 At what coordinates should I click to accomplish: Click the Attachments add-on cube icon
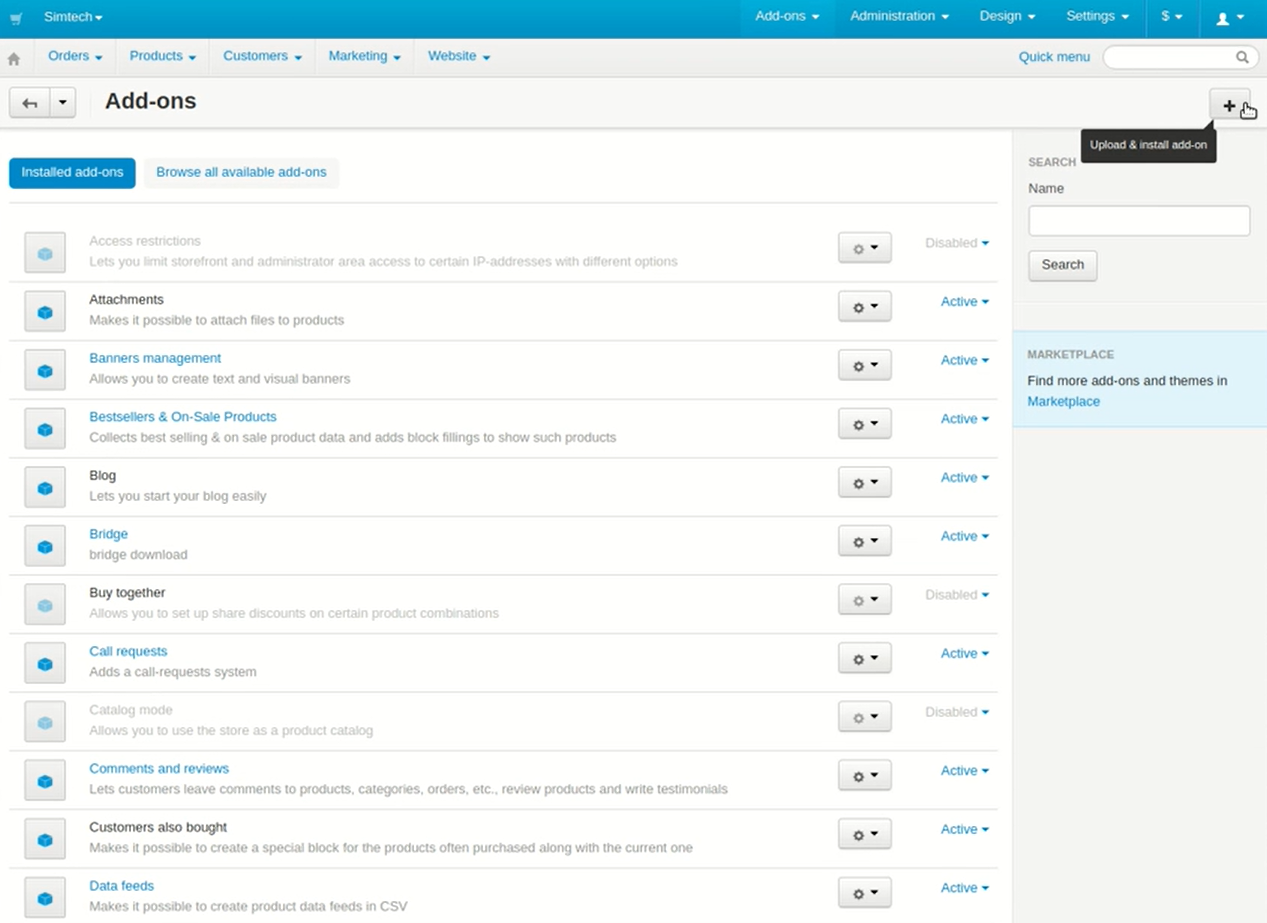click(x=45, y=311)
